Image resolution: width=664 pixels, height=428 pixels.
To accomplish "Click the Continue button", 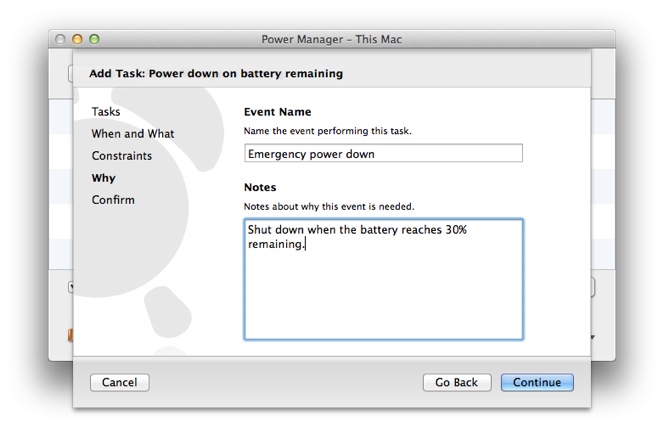I will point(537,382).
